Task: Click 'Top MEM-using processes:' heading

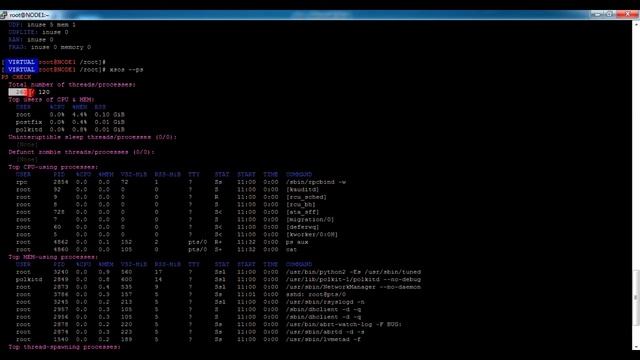Action: (53, 257)
